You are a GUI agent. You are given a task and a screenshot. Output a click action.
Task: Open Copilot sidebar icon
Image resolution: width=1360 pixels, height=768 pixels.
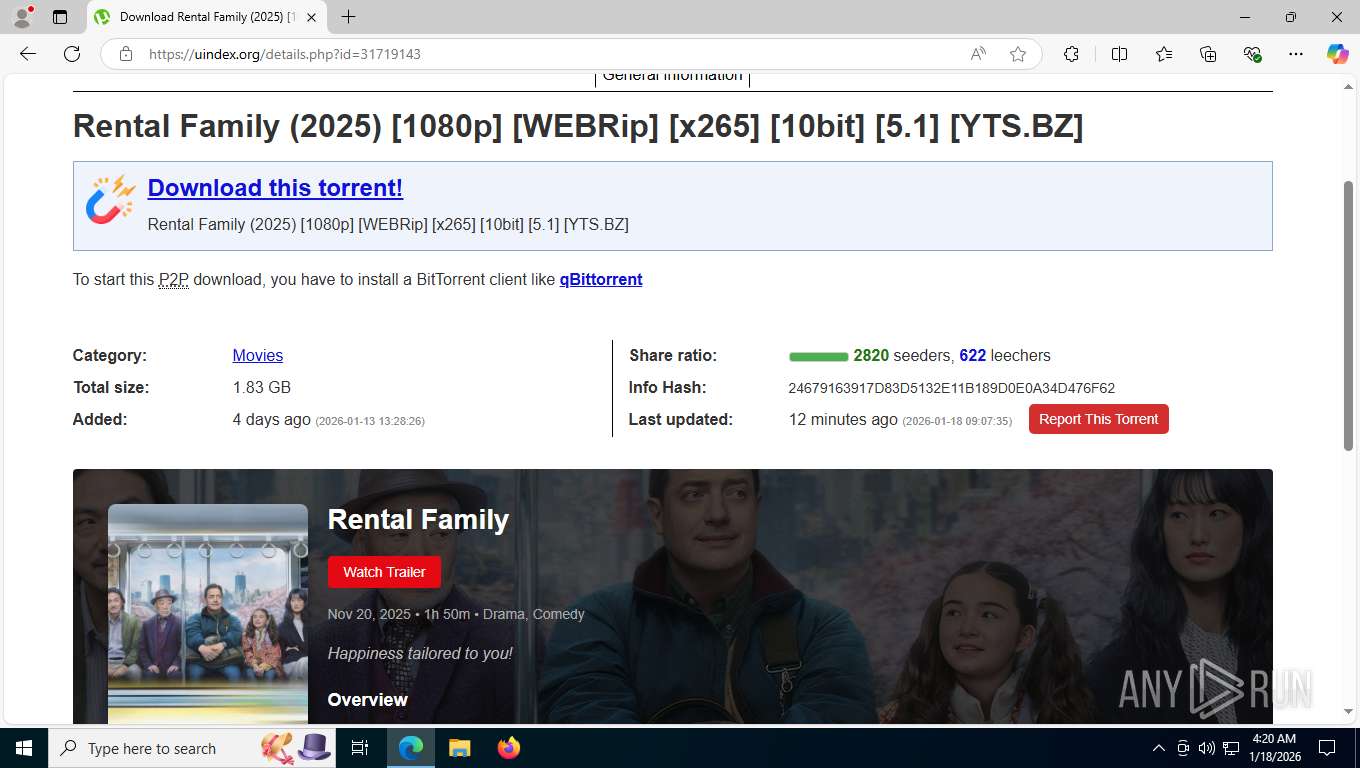1337,54
